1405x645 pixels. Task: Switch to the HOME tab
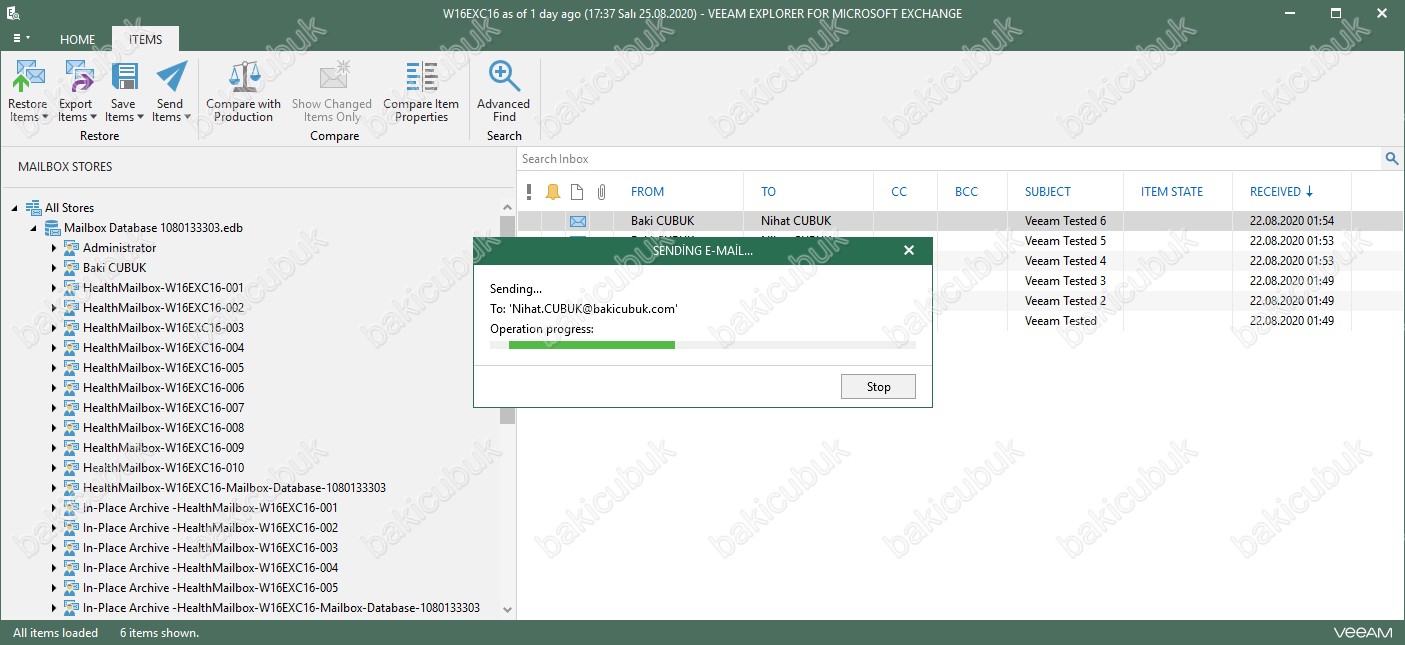pos(78,39)
